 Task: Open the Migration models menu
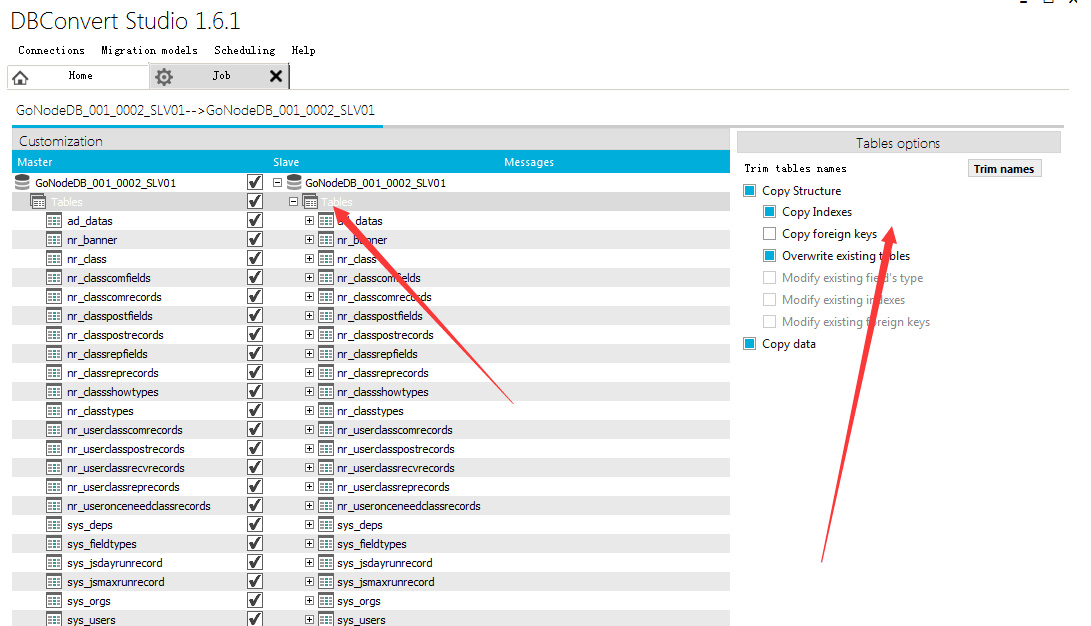click(x=150, y=50)
